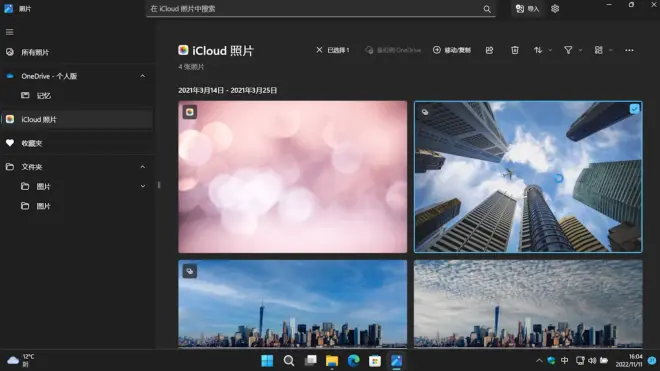Screen dimensions: 660x371
Task: Clear selection with the X icon
Action: (319, 50)
